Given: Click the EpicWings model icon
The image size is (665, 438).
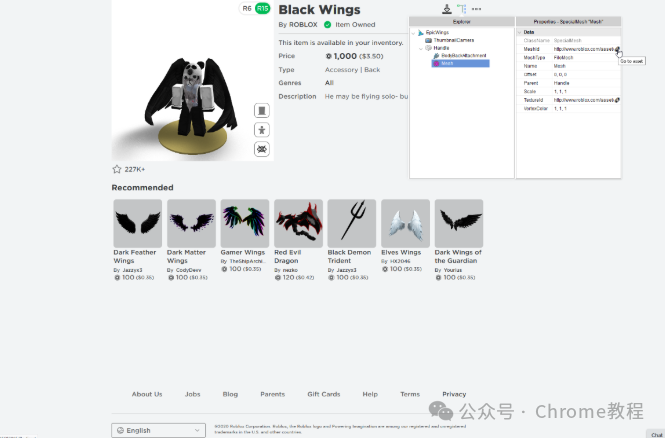Looking at the screenshot, I should (x=421, y=33).
